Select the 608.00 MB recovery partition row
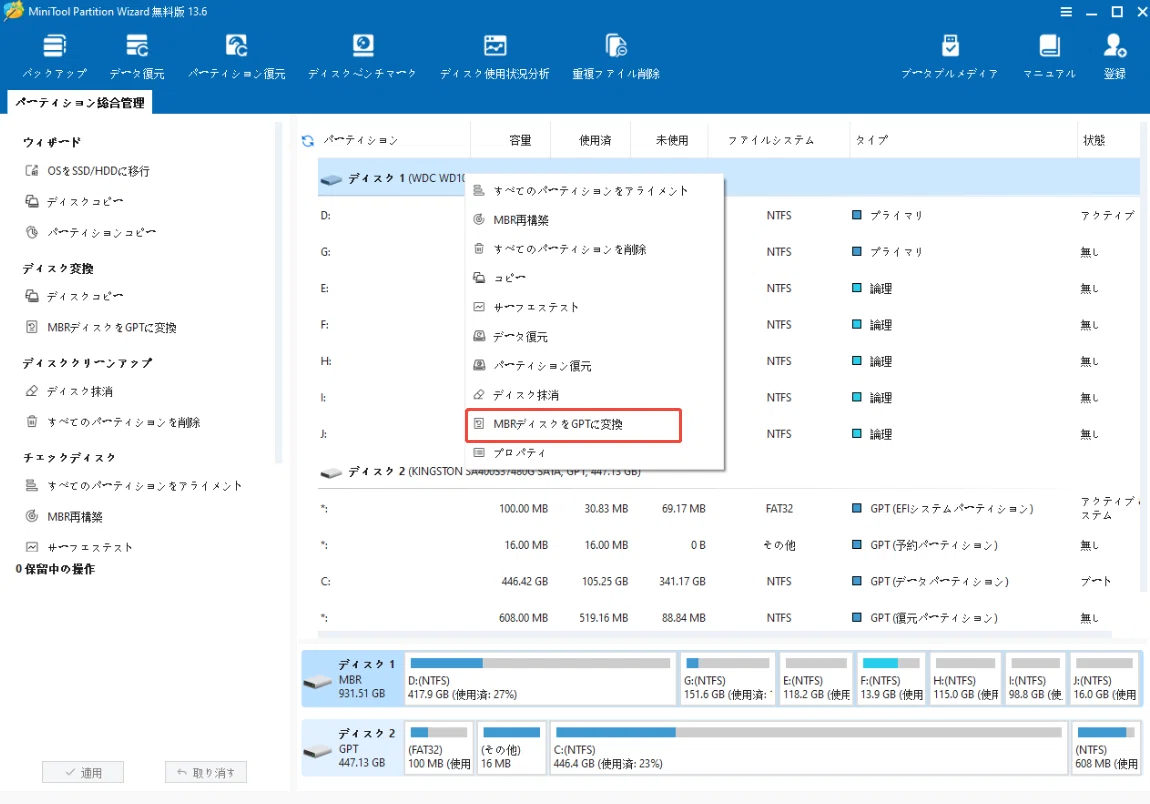Screen dimensions: 1150x804 pos(728,618)
